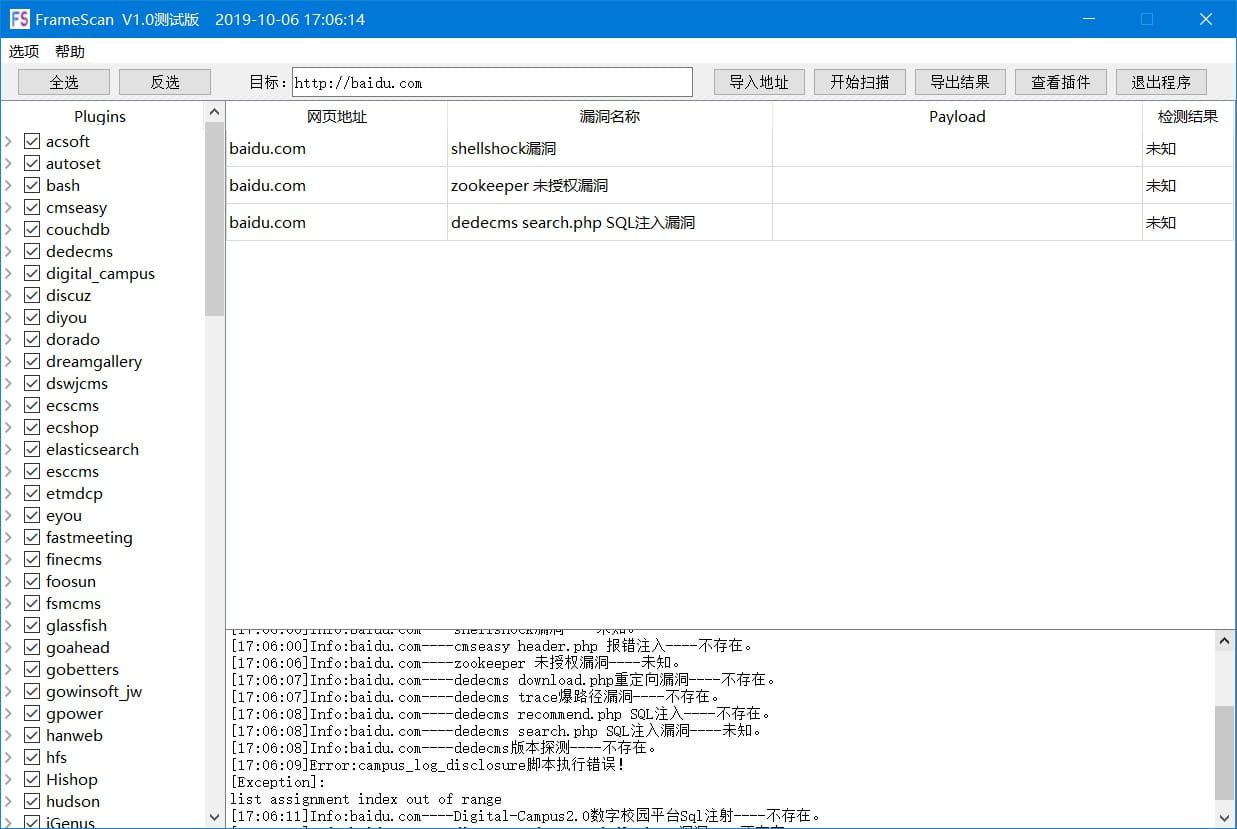Click baidu.com in the zookeeper row

337,185
